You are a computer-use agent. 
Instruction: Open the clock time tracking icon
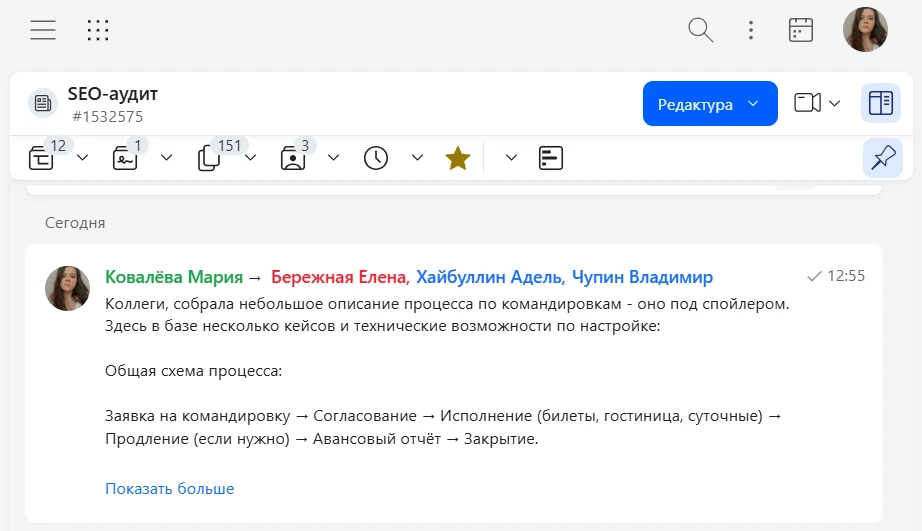pyautogui.click(x=376, y=158)
